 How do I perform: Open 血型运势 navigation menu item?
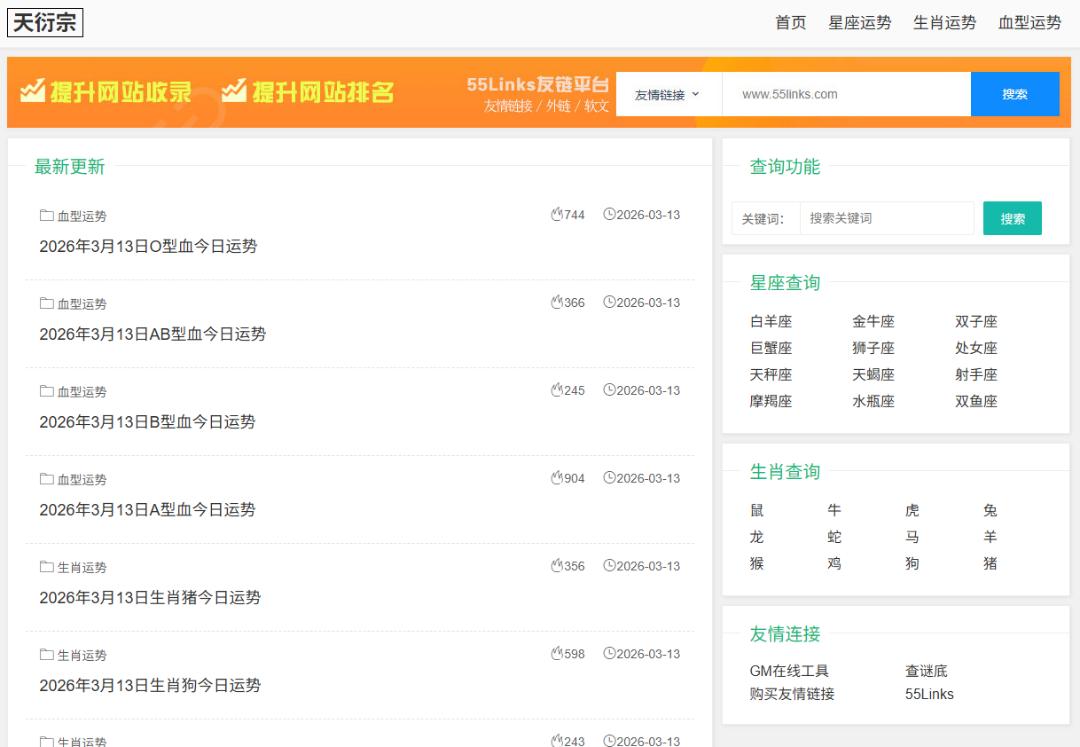(x=1029, y=23)
